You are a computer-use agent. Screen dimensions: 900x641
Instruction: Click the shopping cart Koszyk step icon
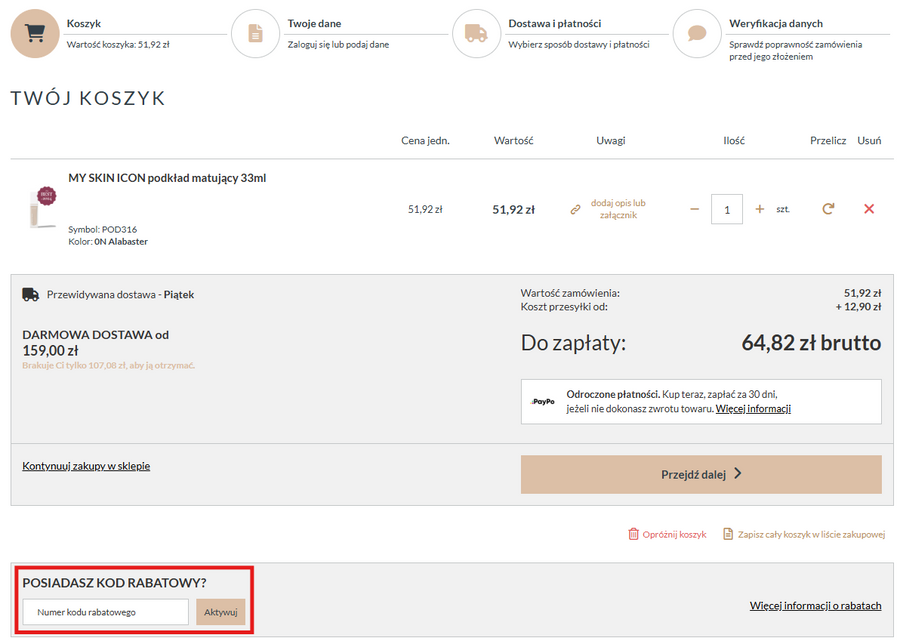(x=35, y=34)
